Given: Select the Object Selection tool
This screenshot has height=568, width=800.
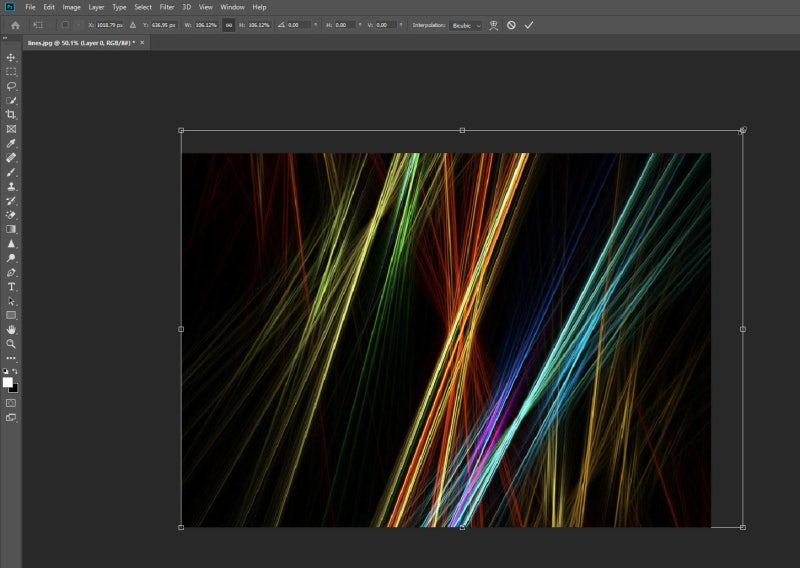Looking at the screenshot, I should click(11, 101).
